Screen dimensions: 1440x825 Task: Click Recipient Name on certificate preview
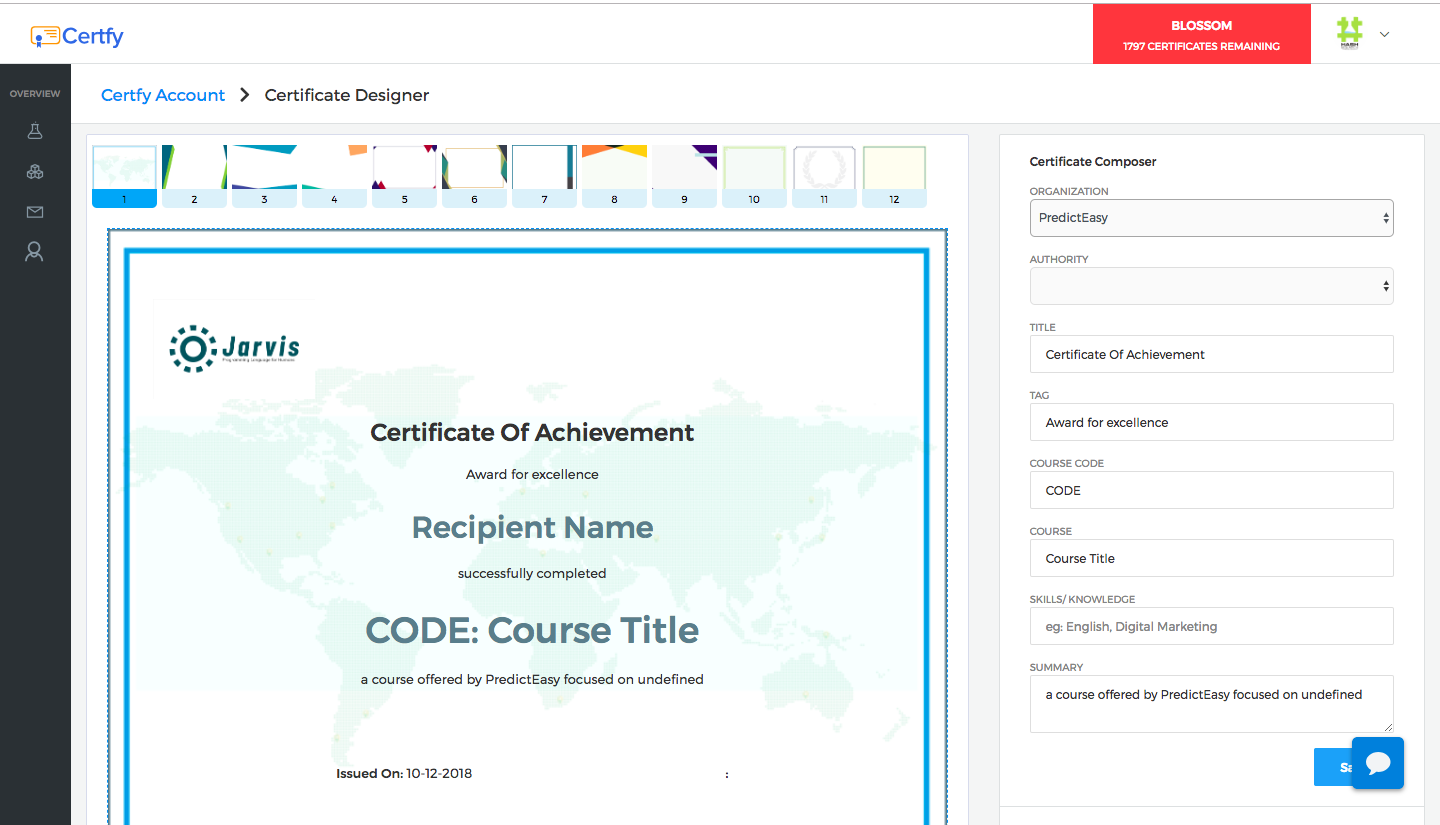coord(532,527)
